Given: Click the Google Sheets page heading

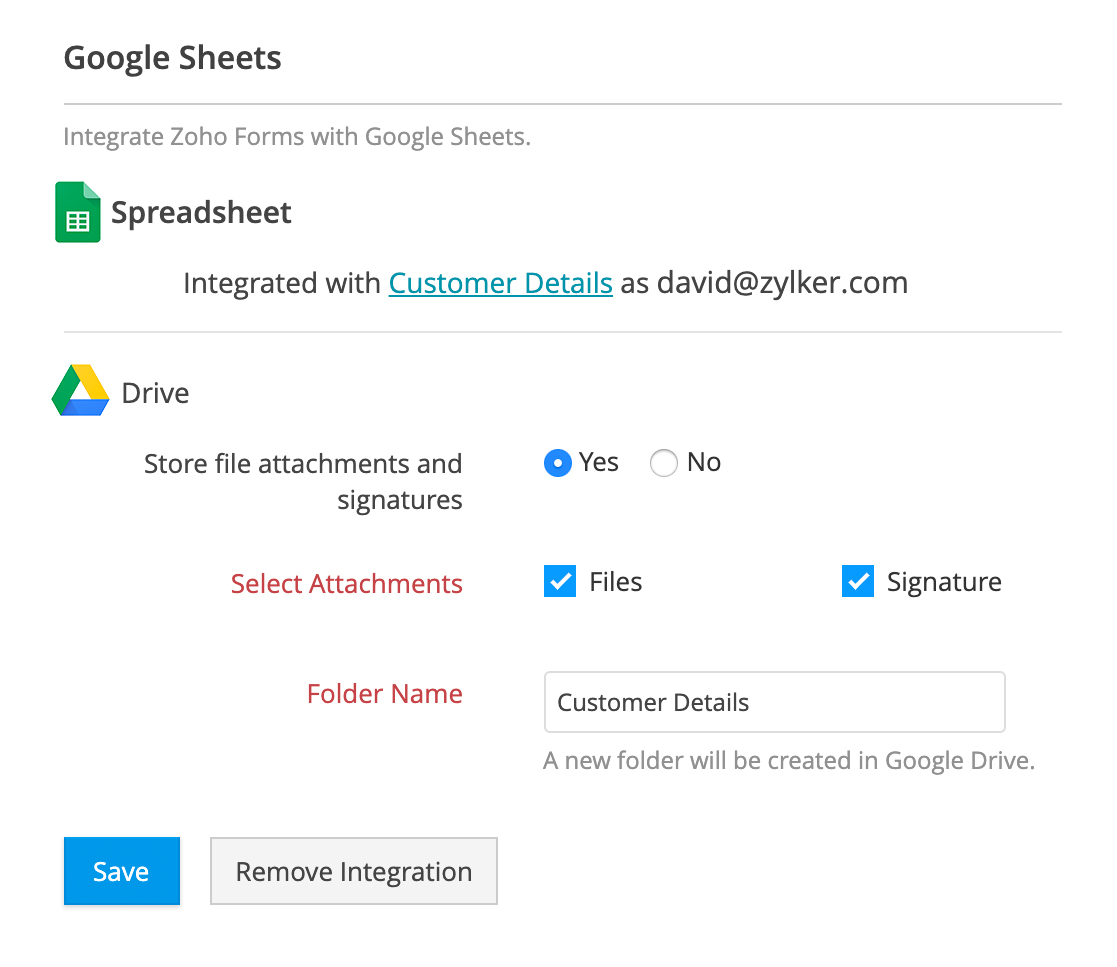Looking at the screenshot, I should tap(172, 58).
